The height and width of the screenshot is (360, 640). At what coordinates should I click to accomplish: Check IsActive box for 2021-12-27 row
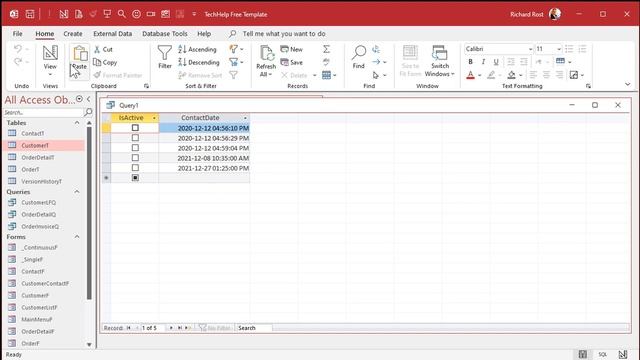[x=135, y=168]
